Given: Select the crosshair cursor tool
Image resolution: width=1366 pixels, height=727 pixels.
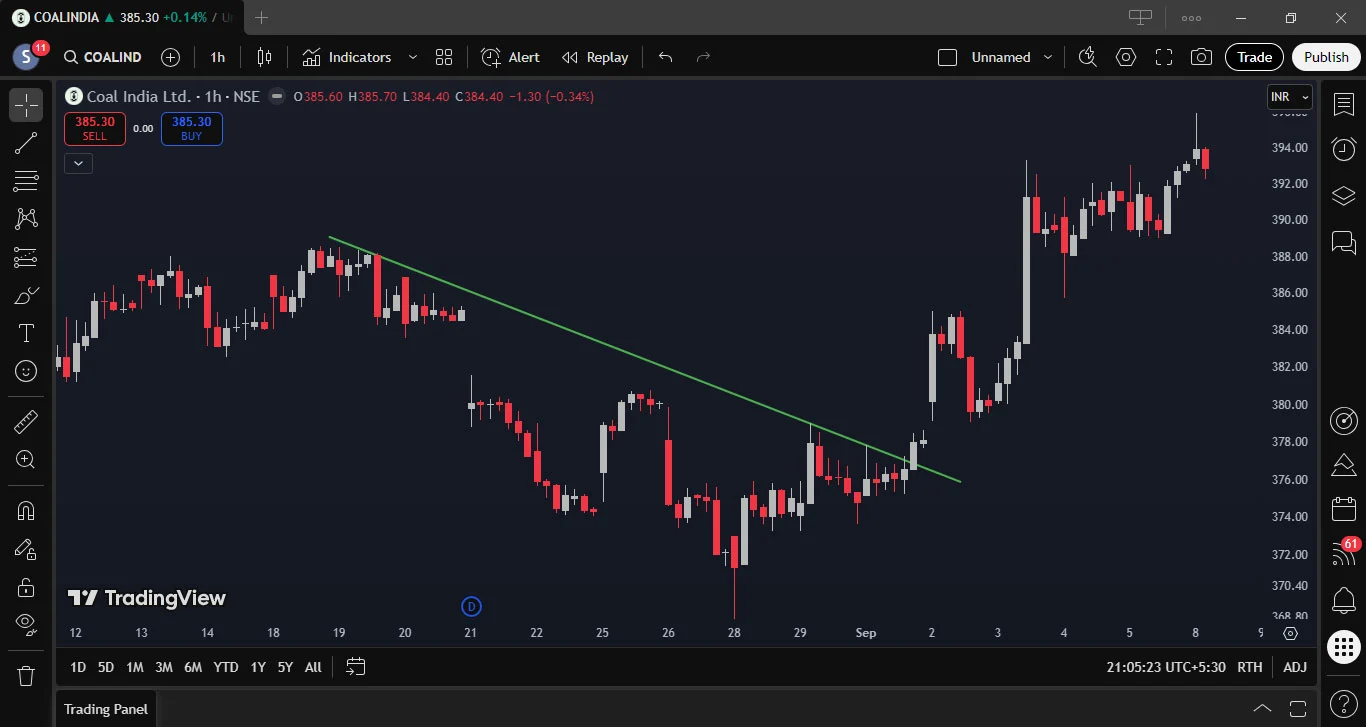Looking at the screenshot, I should point(26,105).
